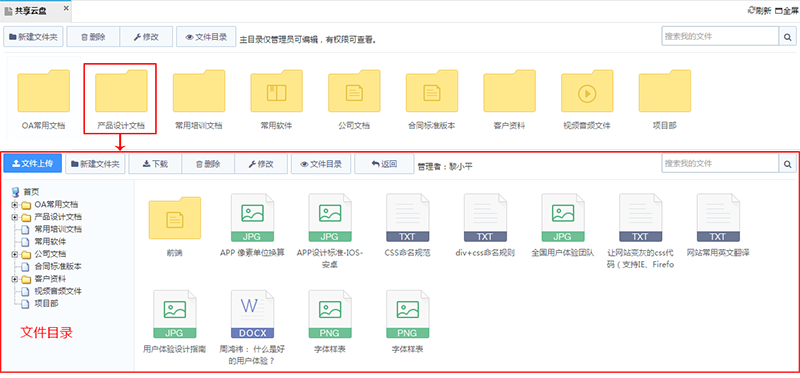Click the file name CSS命名规范
The height and width of the screenshot is (378, 800).
pyautogui.click(x=408, y=253)
